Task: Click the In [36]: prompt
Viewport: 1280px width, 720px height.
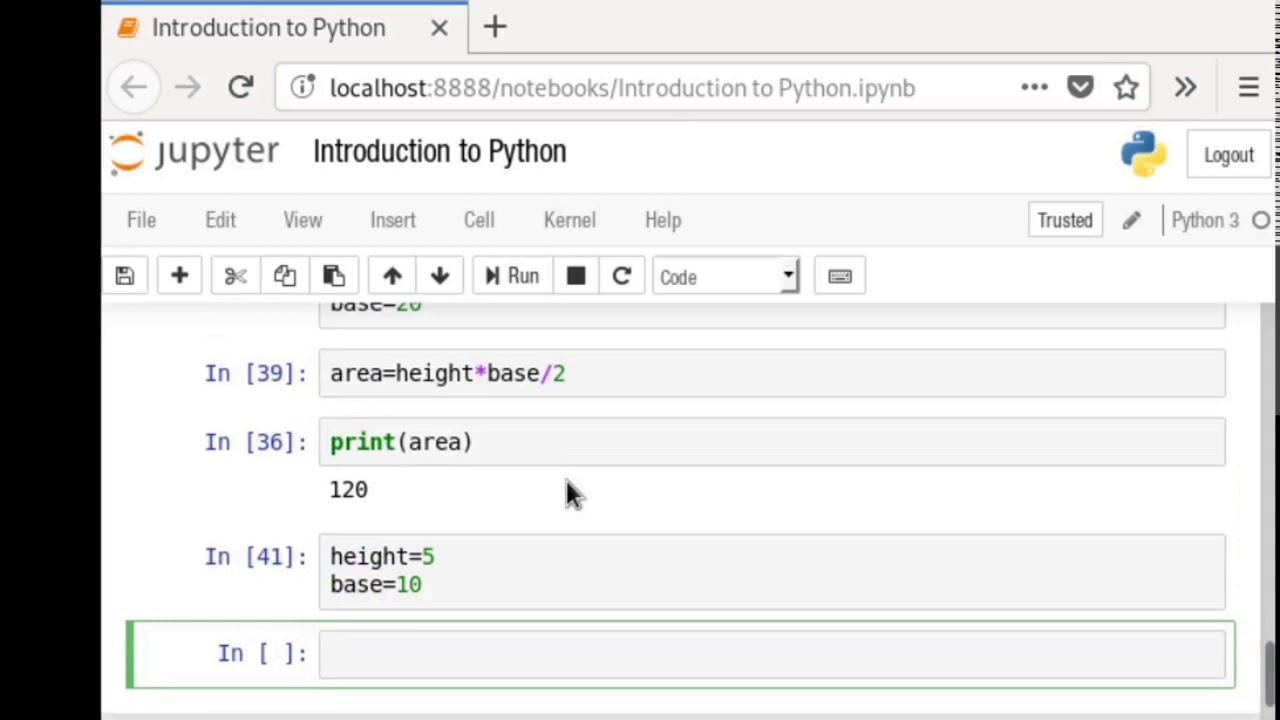Action: tap(255, 442)
